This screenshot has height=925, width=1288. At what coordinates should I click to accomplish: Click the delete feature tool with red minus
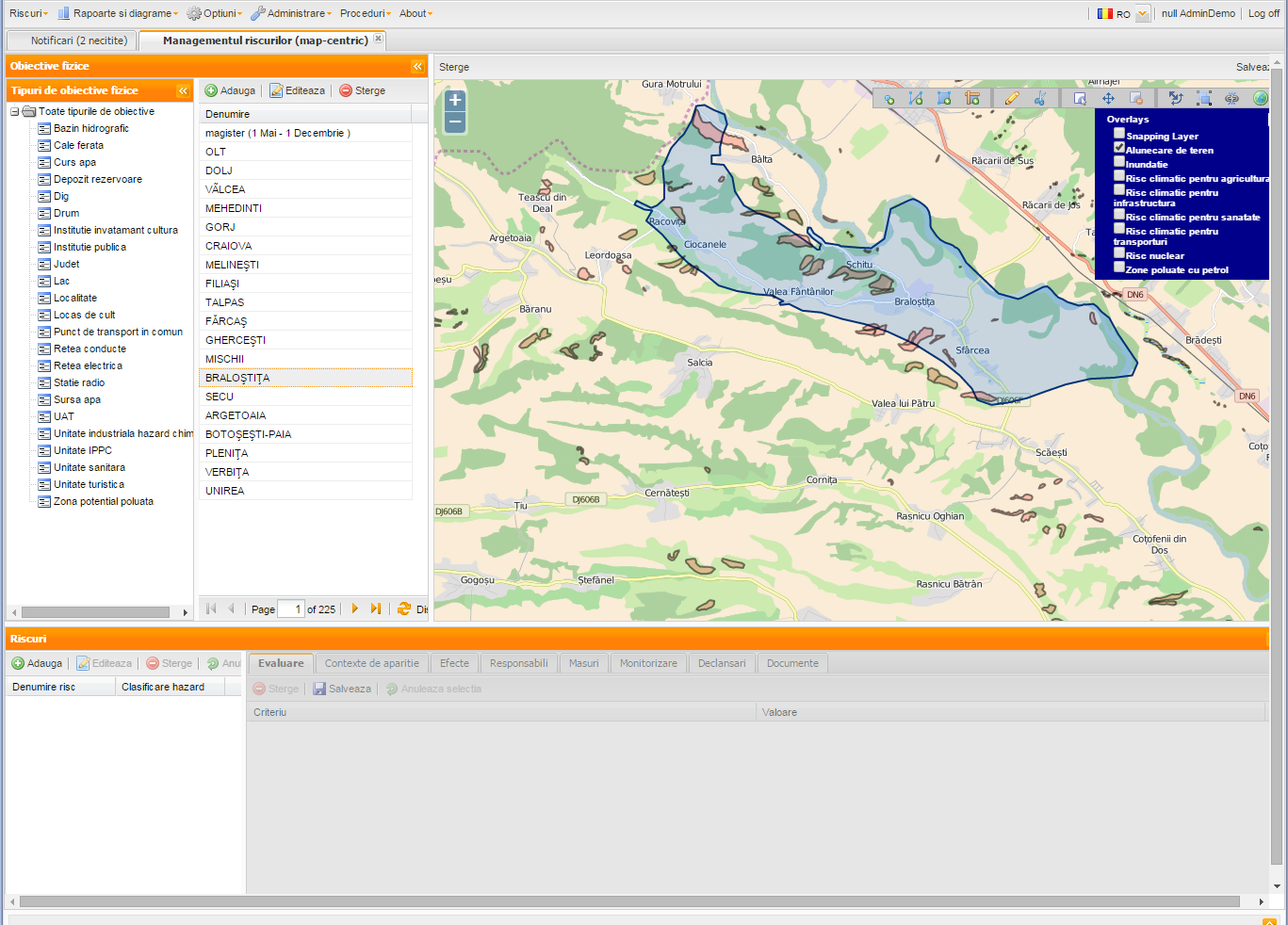pos(1136,98)
